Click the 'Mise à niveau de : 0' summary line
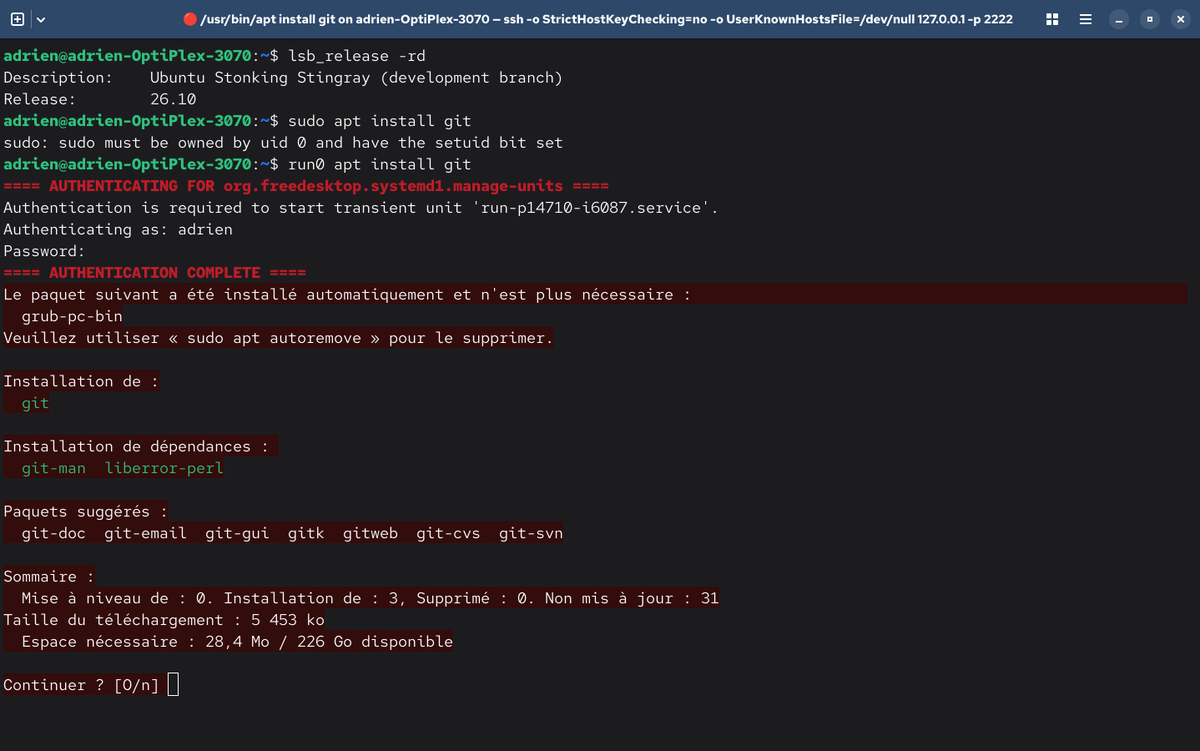The image size is (1200, 751). click(370, 598)
